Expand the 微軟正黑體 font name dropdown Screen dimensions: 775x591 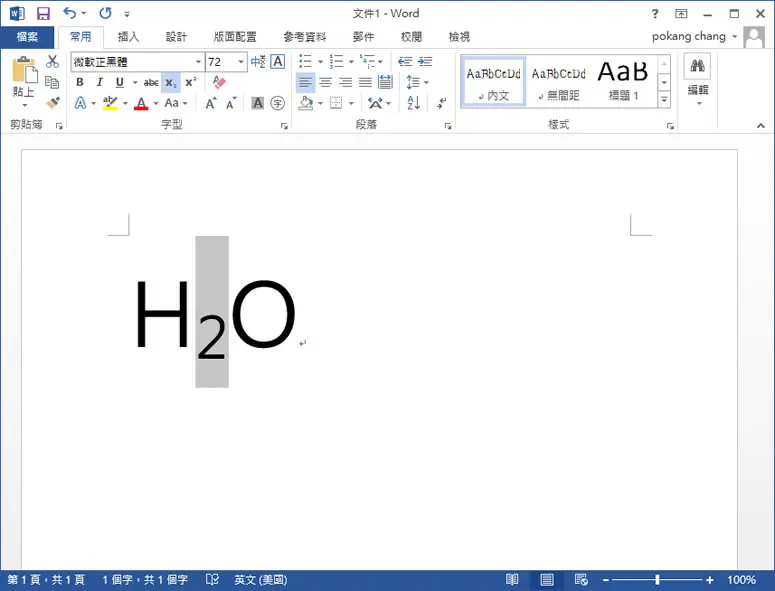[198, 62]
